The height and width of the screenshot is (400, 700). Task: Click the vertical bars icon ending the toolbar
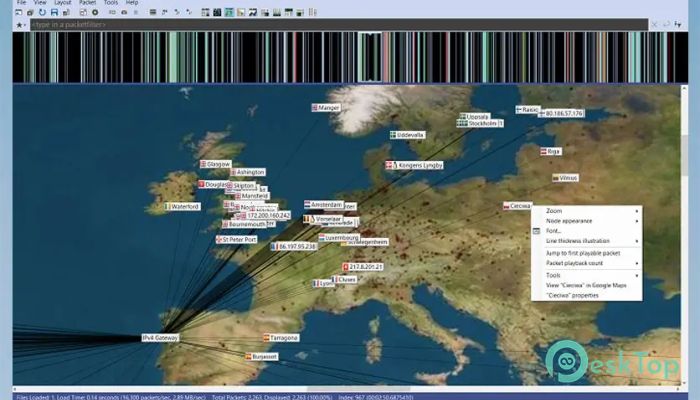point(312,12)
